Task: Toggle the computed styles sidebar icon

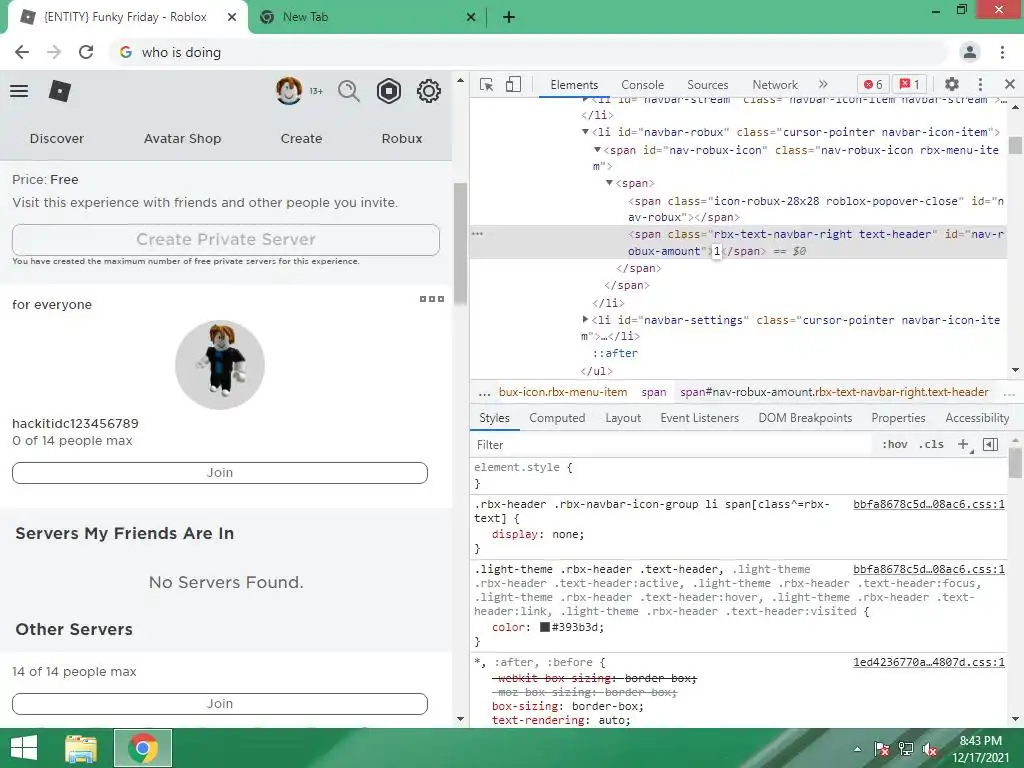Action: point(991,445)
